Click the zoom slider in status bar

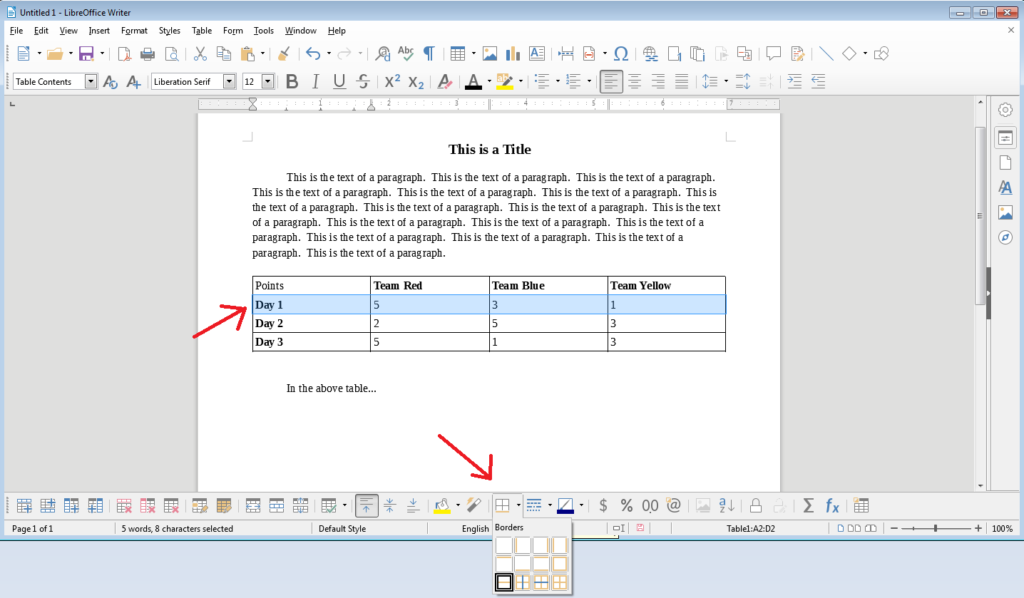point(936,528)
